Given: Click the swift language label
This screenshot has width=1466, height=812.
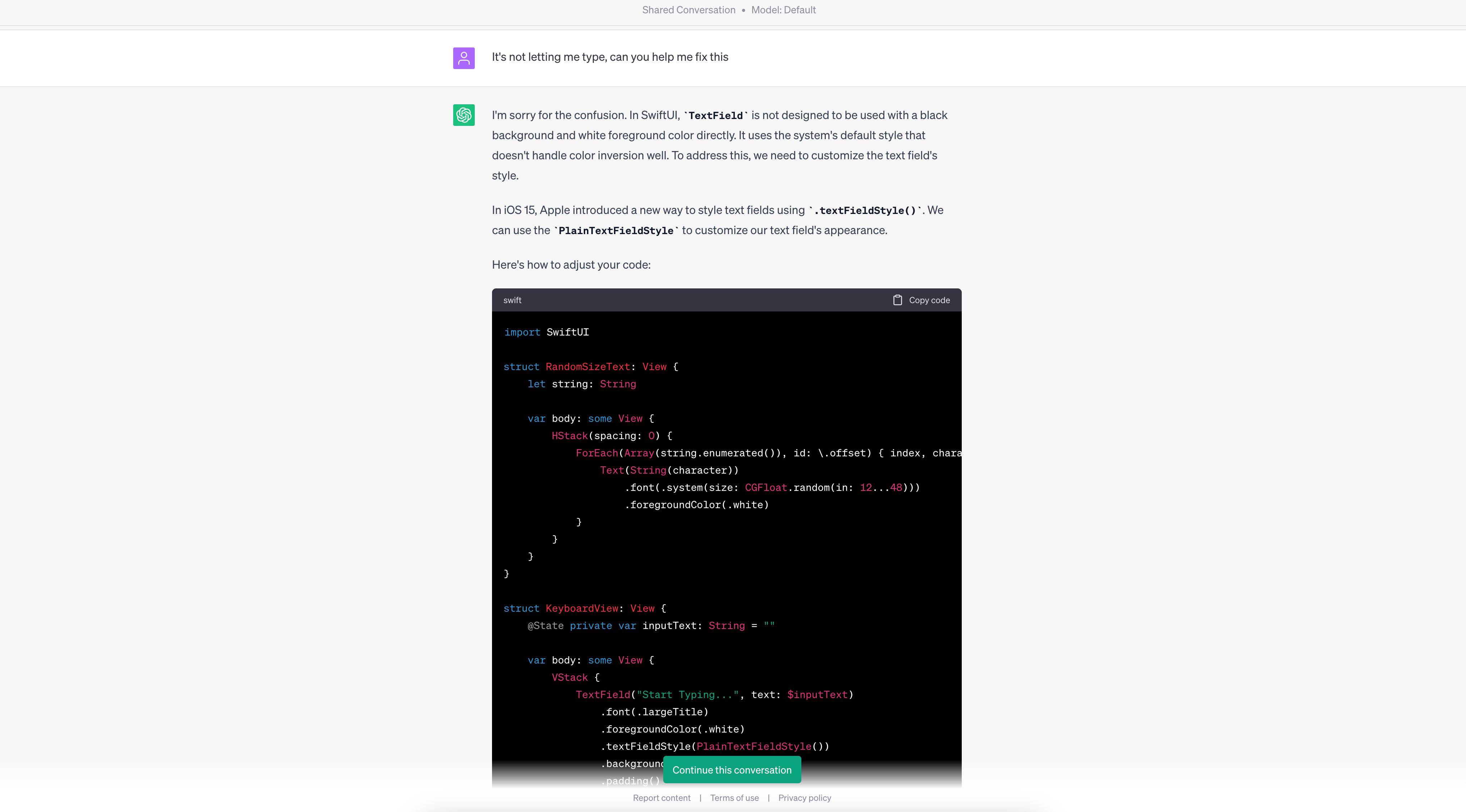Looking at the screenshot, I should pyautogui.click(x=512, y=300).
